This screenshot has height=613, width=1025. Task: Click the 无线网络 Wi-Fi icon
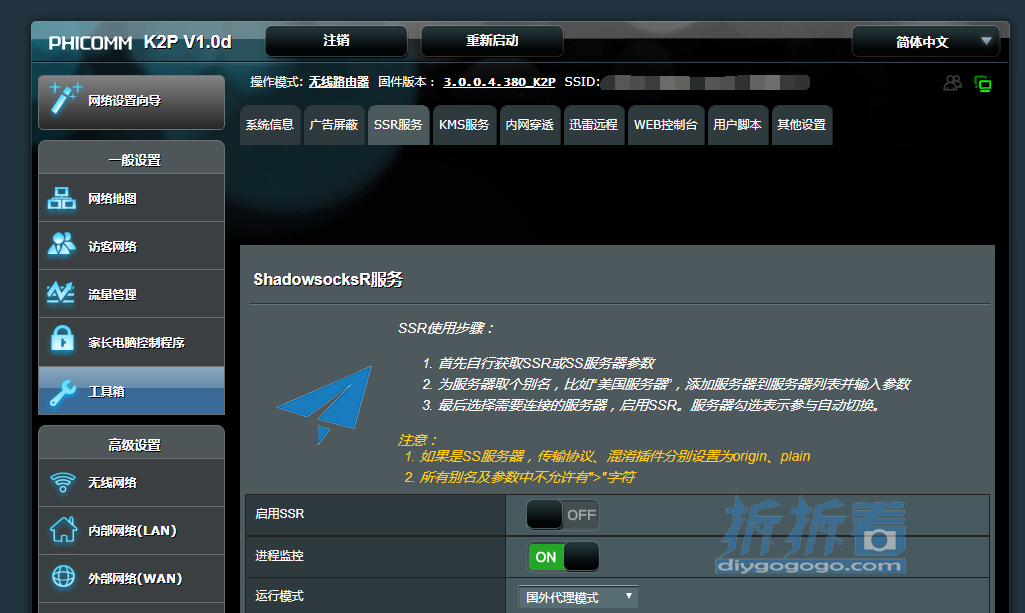(63, 482)
